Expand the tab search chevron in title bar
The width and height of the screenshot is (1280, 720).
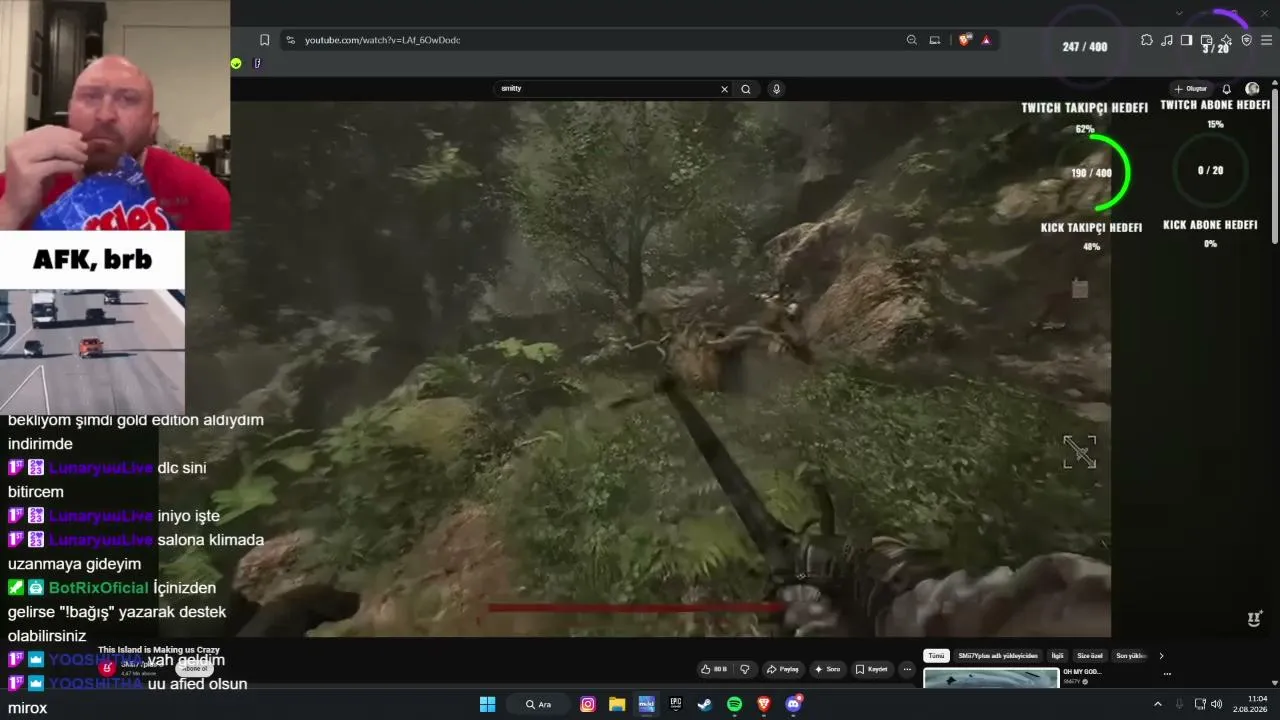[1179, 13]
